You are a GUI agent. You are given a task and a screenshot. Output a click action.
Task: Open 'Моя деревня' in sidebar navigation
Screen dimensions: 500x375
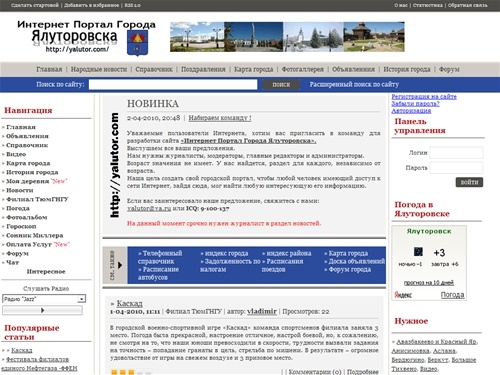coord(28,181)
